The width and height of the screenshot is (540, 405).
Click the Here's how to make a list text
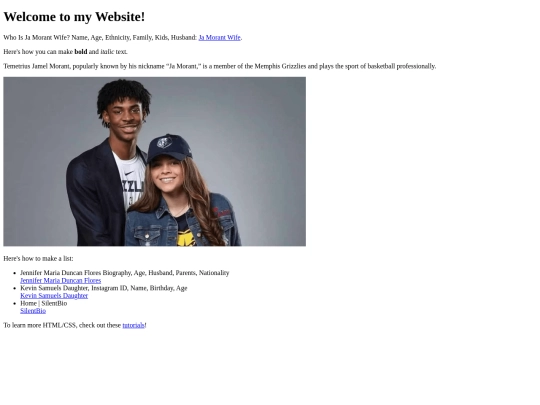pyautogui.click(x=38, y=259)
